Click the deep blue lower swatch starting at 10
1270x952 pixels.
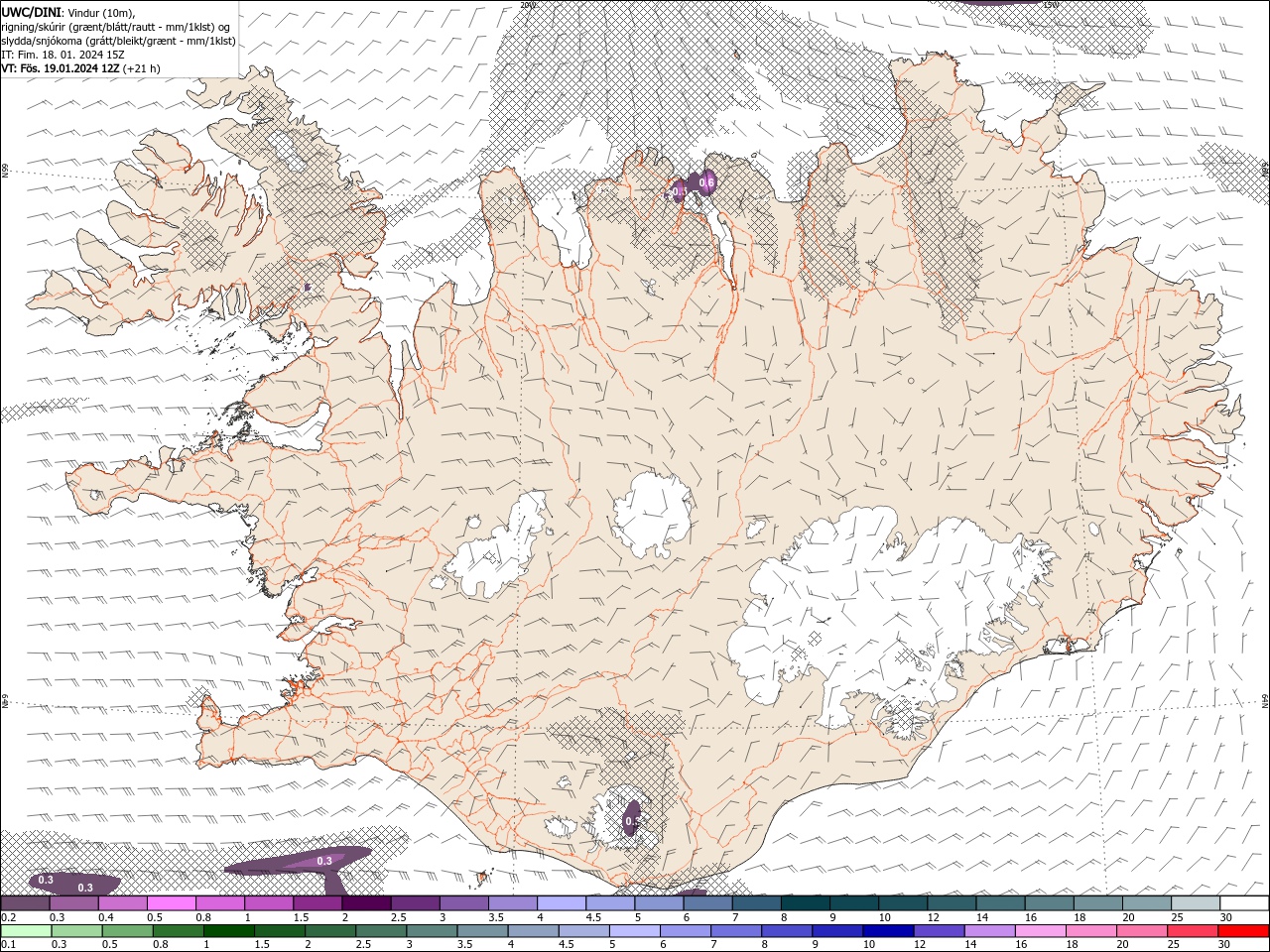(888, 931)
